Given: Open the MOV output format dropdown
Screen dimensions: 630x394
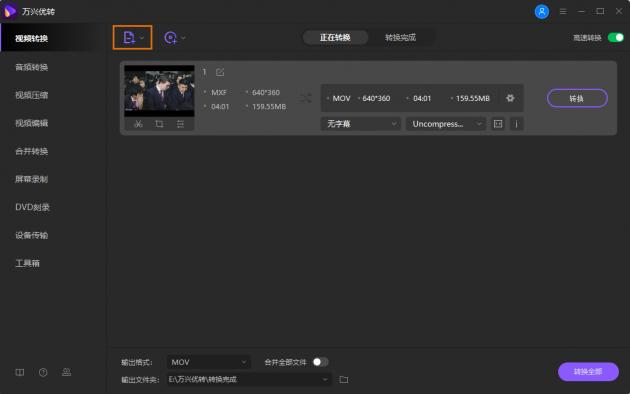Looking at the screenshot, I should click(x=209, y=362).
